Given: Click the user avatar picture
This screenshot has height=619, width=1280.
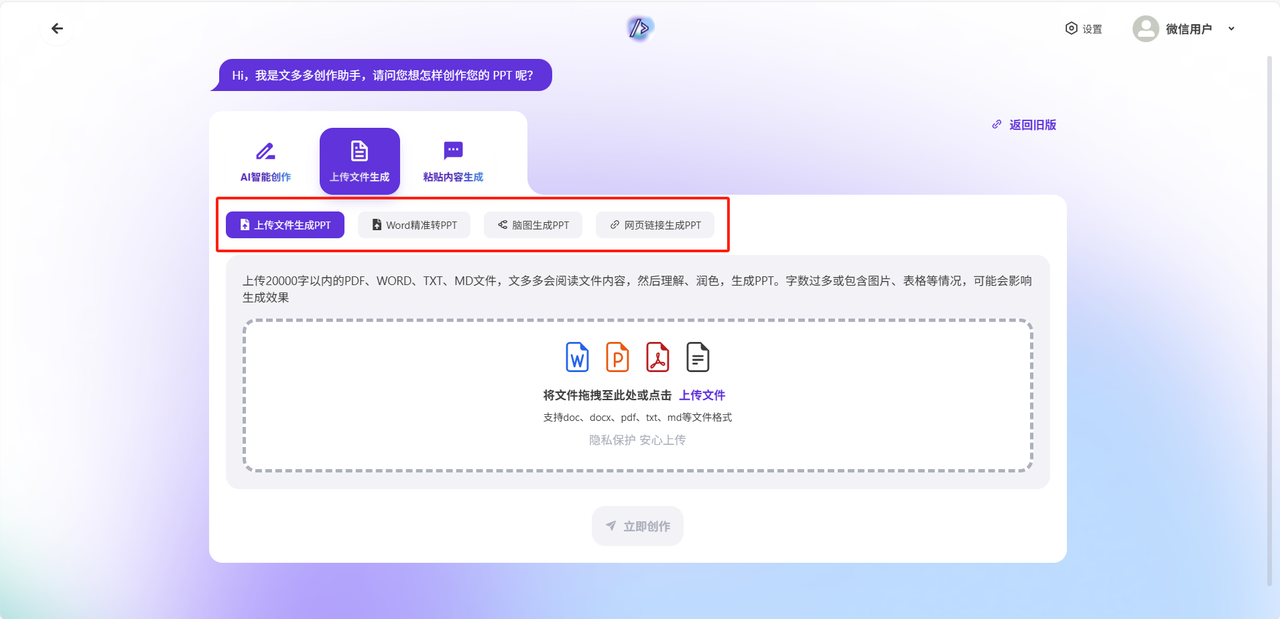Looking at the screenshot, I should 1145,29.
